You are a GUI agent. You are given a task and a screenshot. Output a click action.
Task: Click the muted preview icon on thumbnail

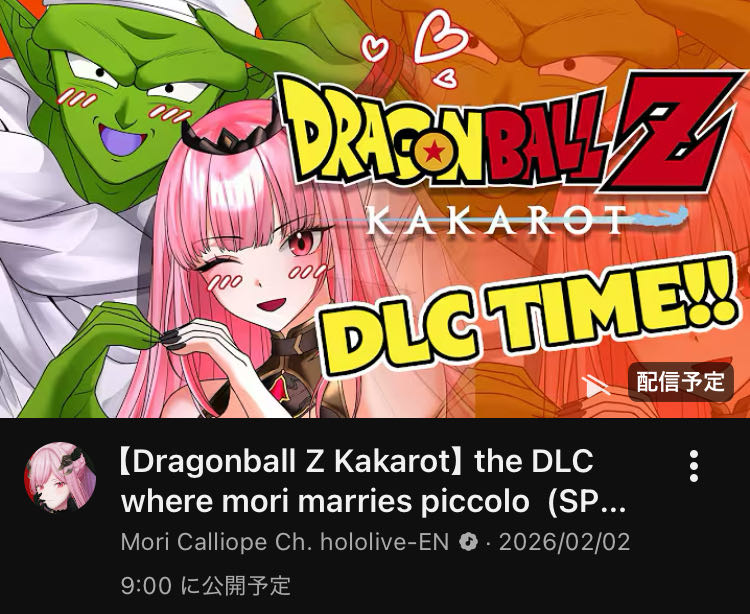[x=596, y=386]
